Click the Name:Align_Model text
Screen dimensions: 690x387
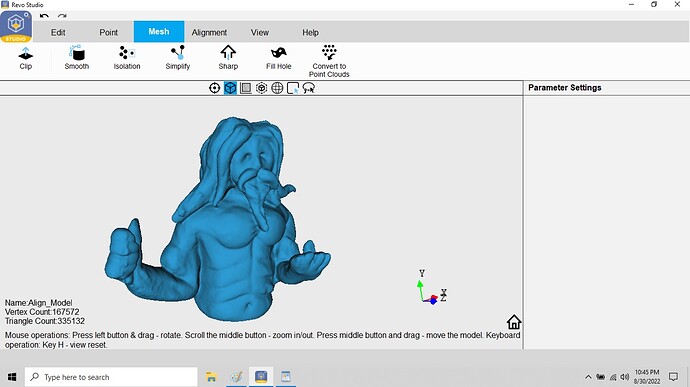pos(39,303)
